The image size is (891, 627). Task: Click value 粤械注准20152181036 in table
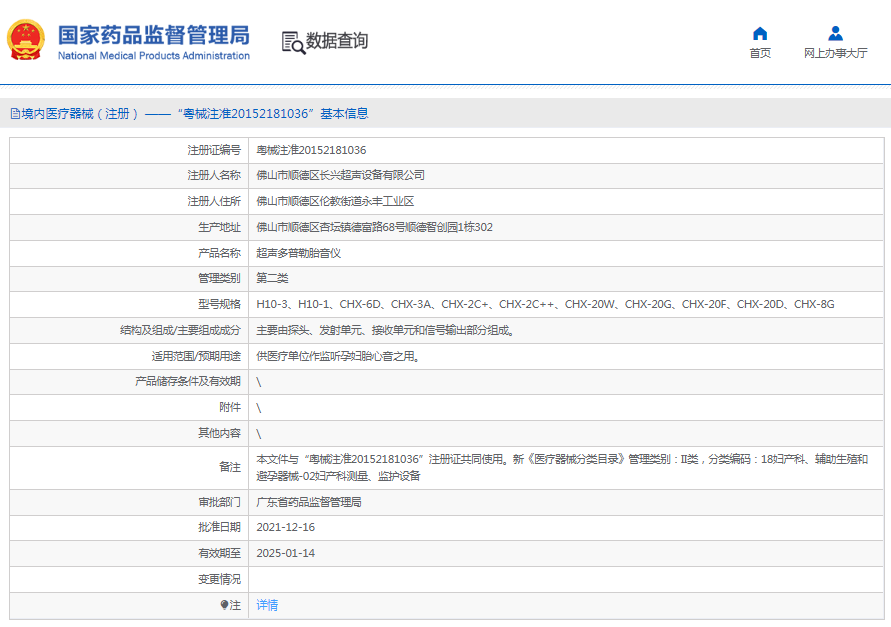tap(311, 150)
